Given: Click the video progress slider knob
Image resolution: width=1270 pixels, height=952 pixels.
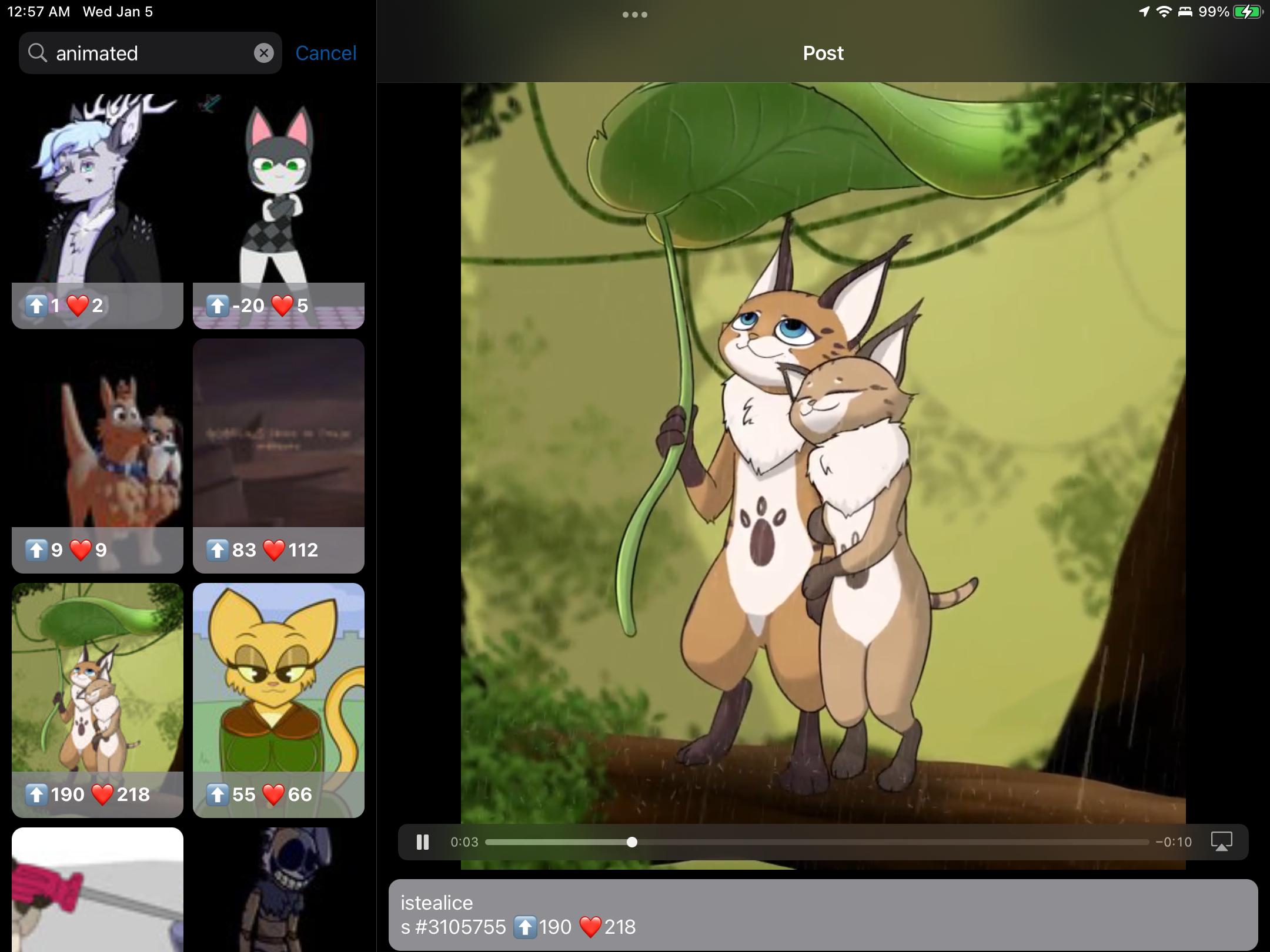Looking at the screenshot, I should click(x=632, y=842).
